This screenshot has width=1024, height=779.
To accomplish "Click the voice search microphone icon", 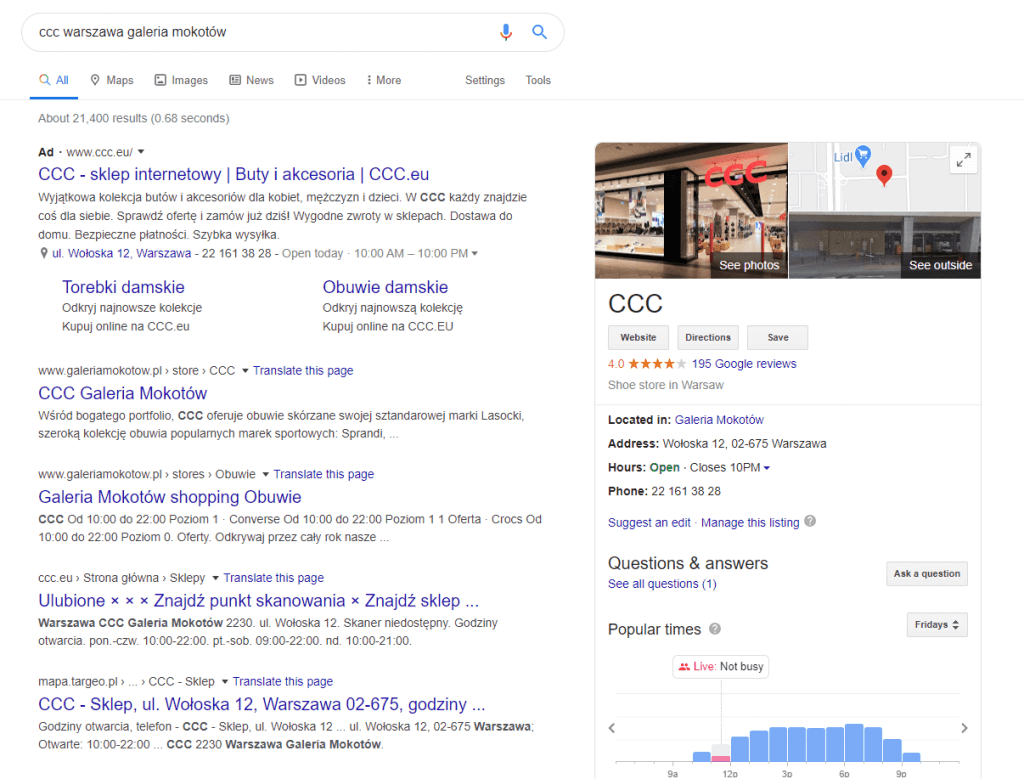I will [505, 32].
